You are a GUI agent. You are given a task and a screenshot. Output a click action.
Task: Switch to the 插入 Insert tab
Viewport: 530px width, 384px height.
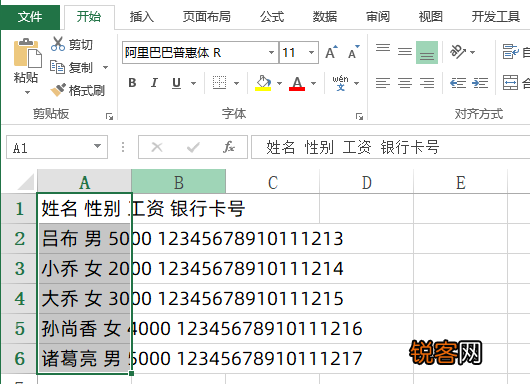pos(142,17)
